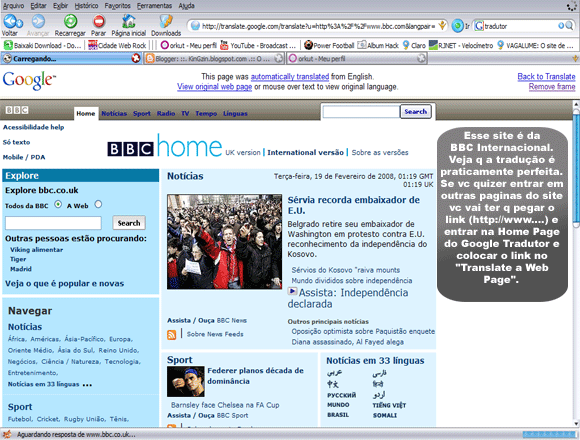
Task: Open Claro bookmark
Action: 414,45
